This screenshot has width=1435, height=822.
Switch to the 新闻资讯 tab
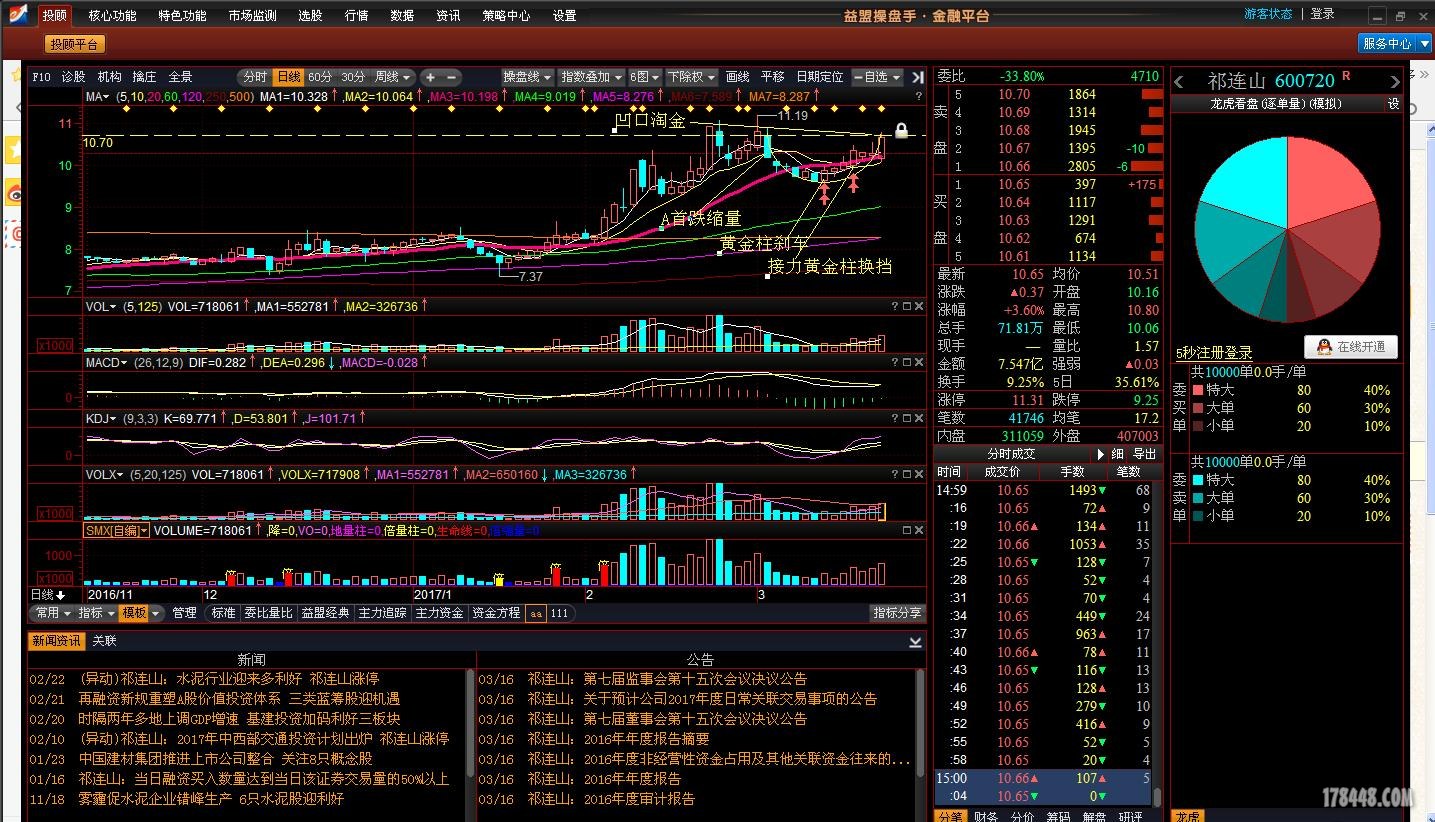tap(56, 641)
